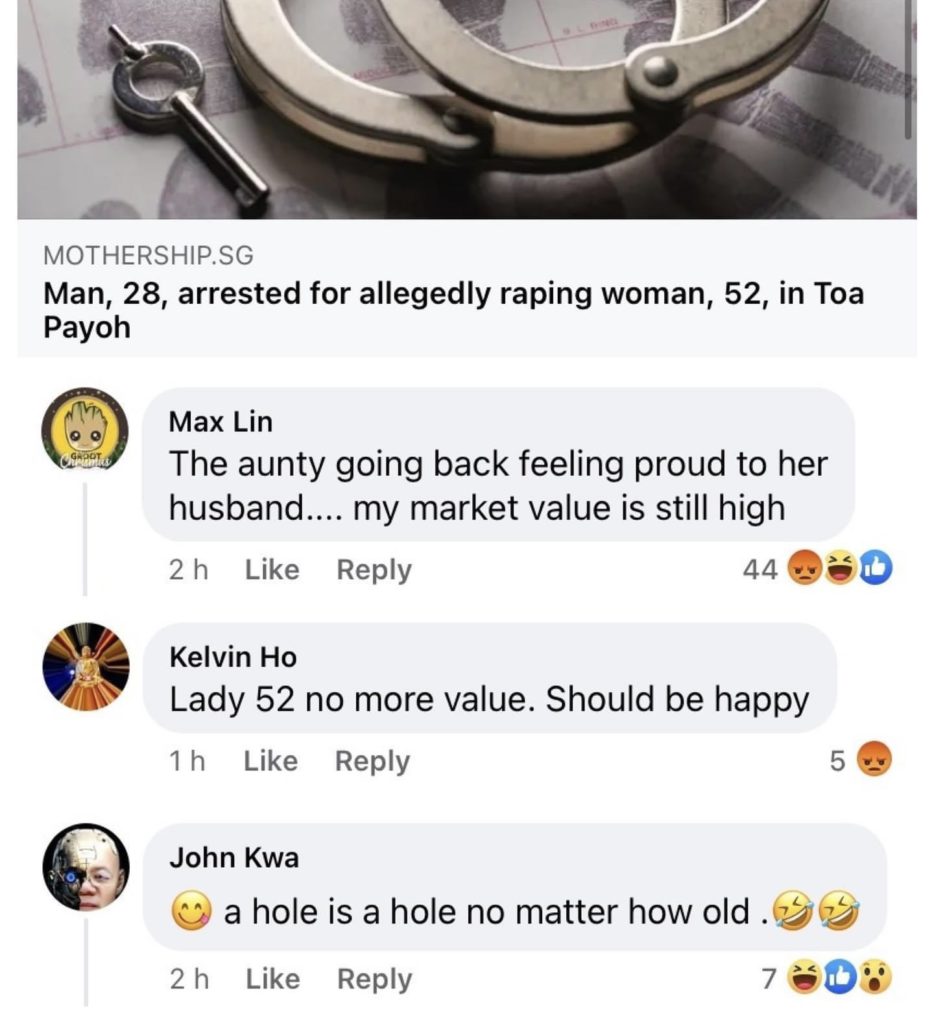View the laughing reaction on John Kwa's comment
The width and height of the screenshot is (934, 1024).
(806, 978)
